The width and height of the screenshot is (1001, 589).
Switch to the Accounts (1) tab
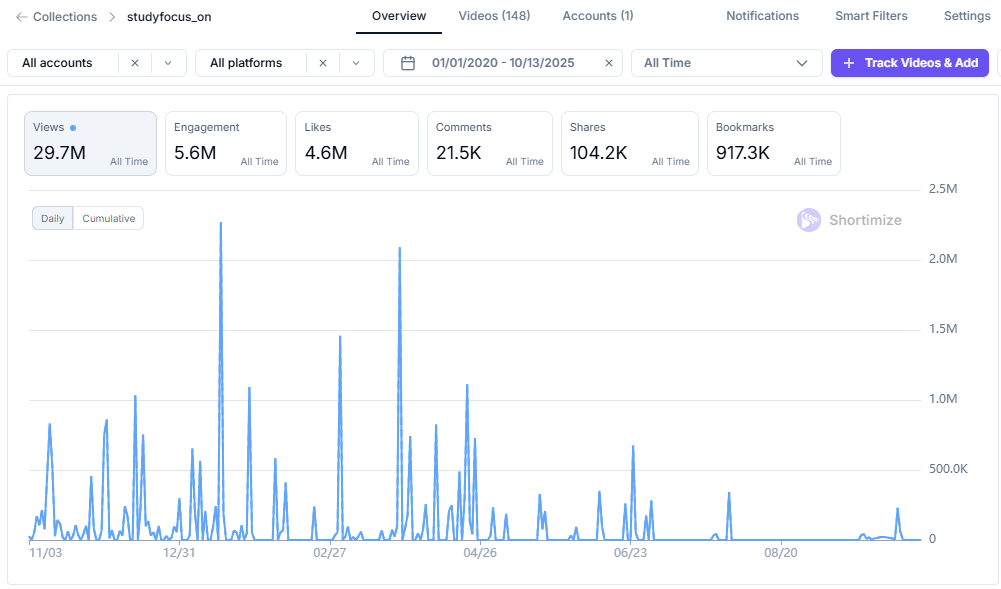pyautogui.click(x=597, y=16)
